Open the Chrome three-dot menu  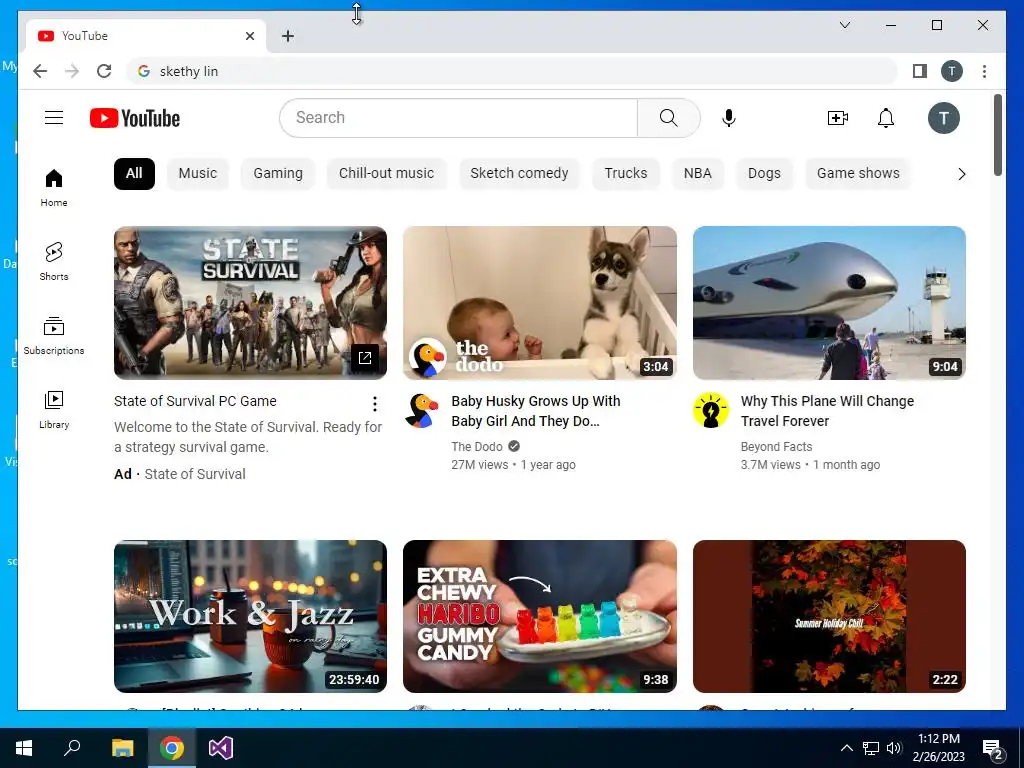coord(984,71)
